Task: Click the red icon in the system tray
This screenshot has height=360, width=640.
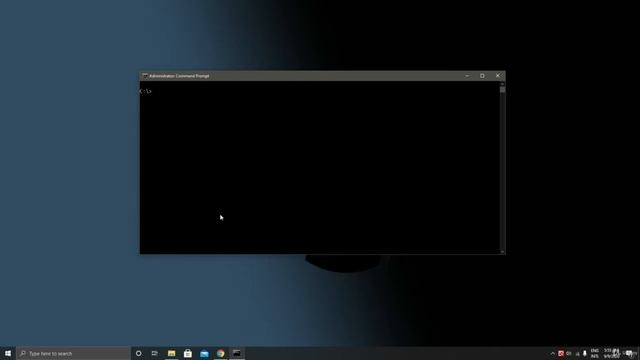Action: 561,353
